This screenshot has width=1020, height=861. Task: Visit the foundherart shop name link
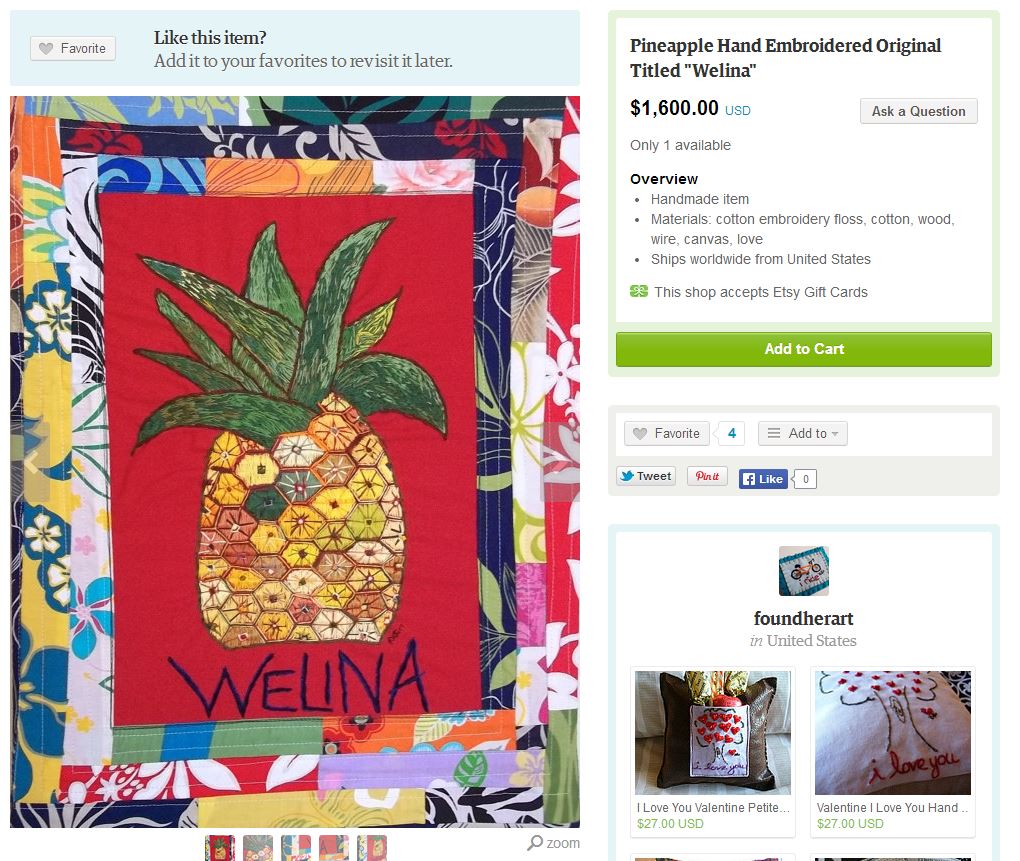coord(803,618)
